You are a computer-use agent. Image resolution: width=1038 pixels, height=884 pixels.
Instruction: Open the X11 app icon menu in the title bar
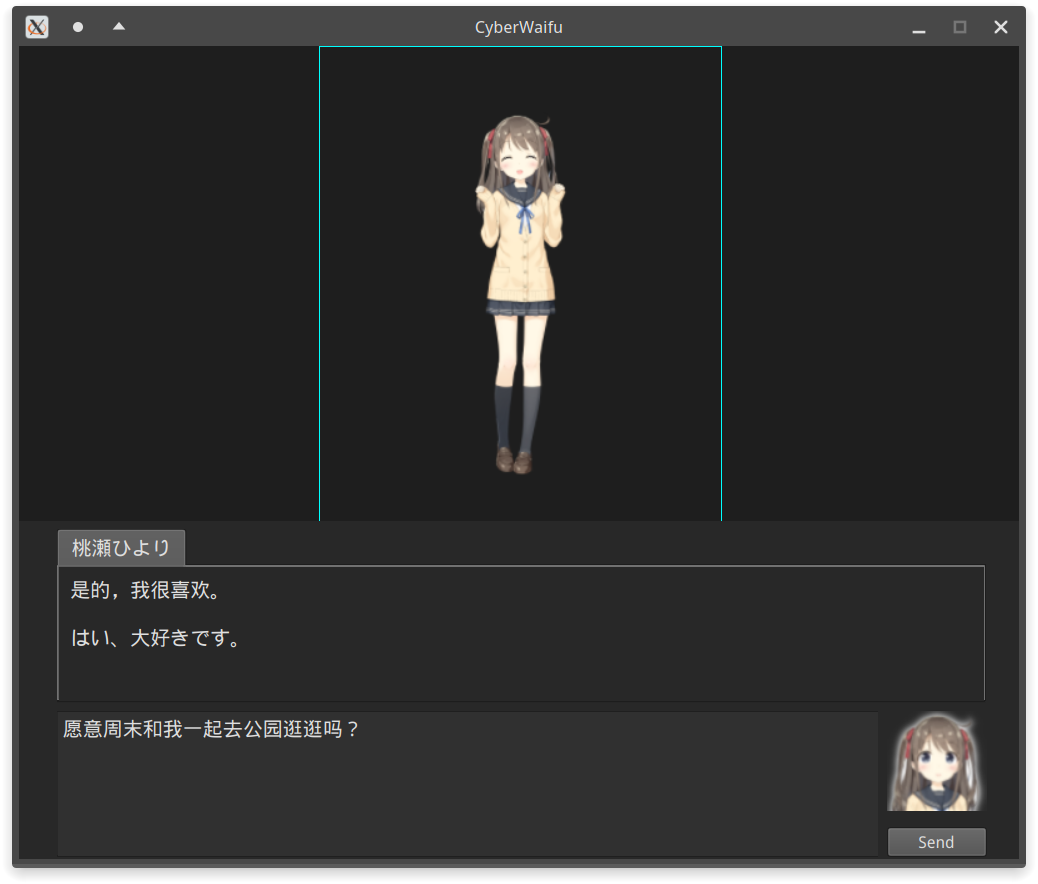pyautogui.click(x=37, y=27)
